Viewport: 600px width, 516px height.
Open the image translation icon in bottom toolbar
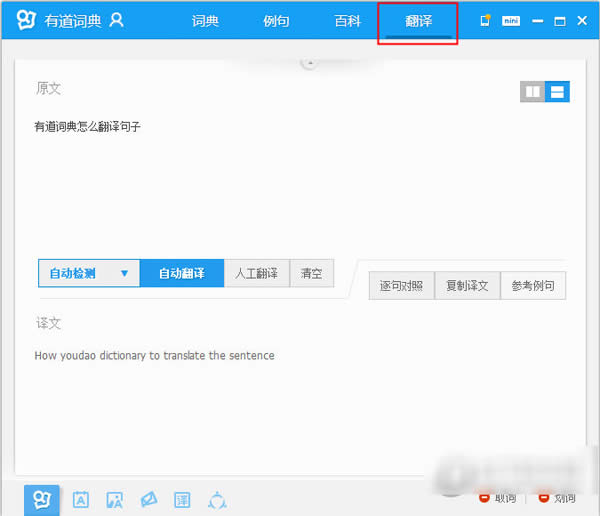(x=114, y=500)
